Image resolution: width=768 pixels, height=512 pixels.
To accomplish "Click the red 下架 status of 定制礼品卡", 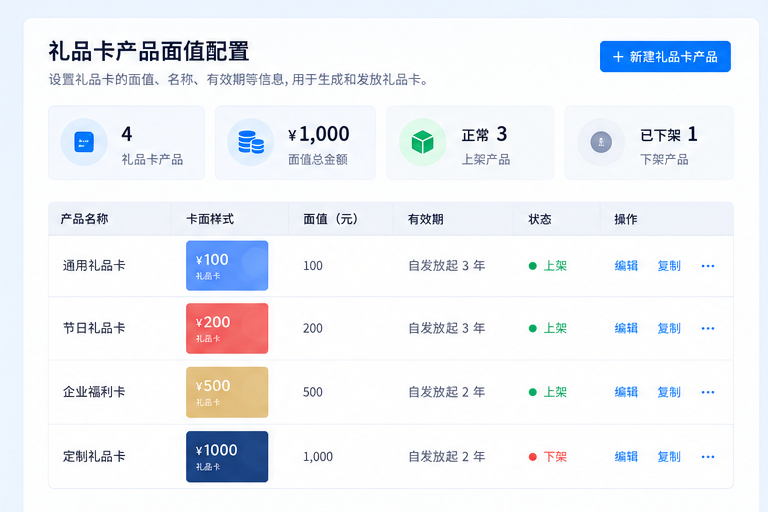I will point(548,457).
